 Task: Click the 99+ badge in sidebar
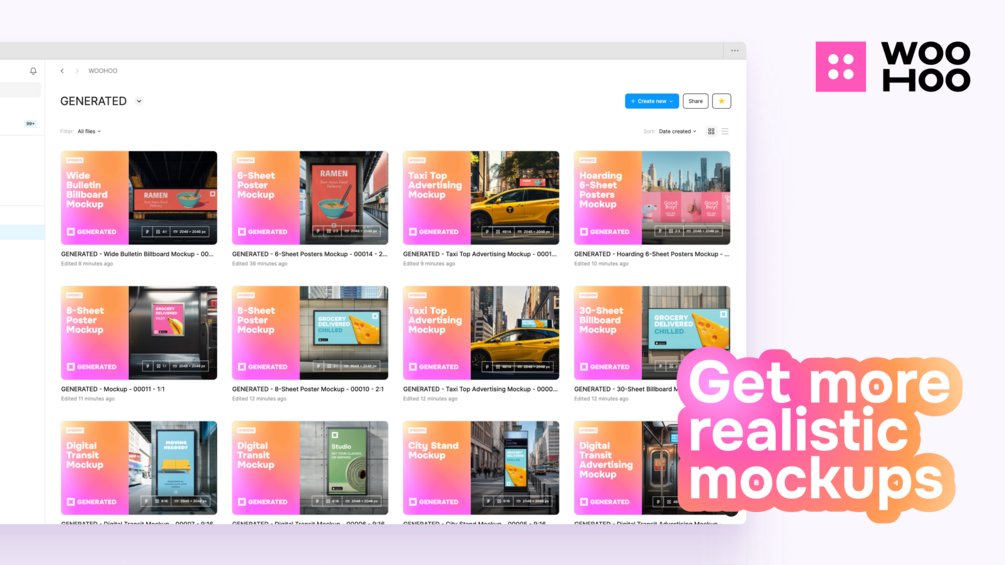point(30,124)
